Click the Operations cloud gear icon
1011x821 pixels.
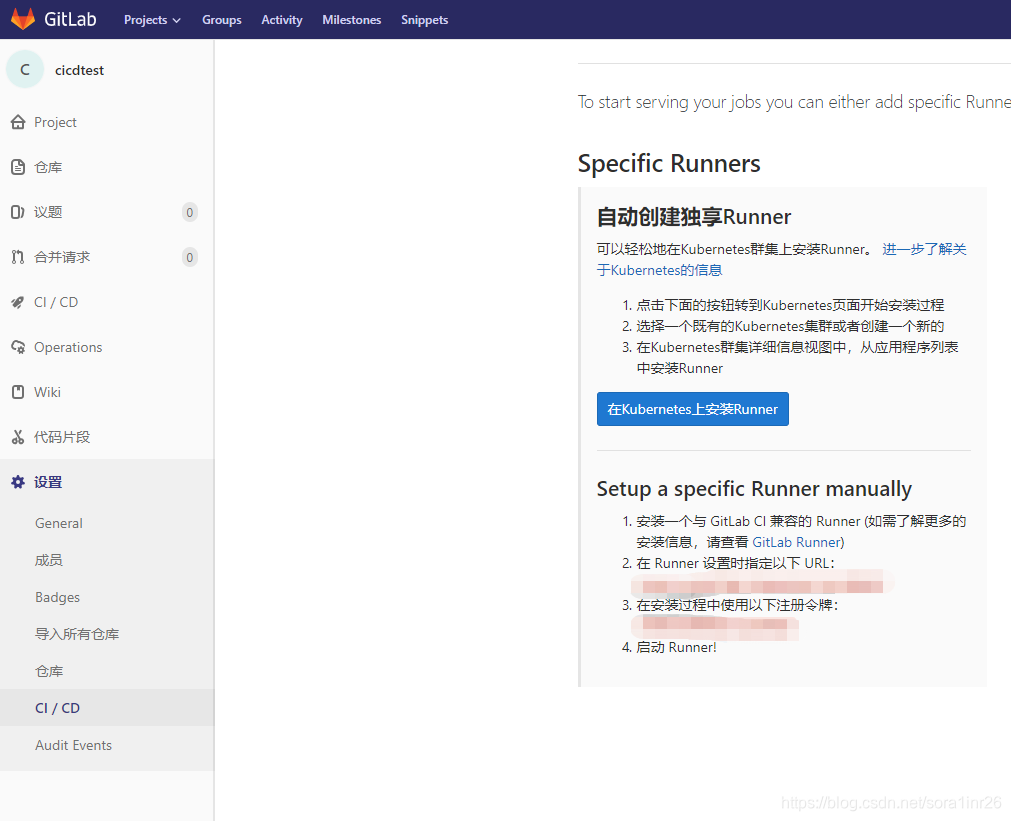coord(18,347)
